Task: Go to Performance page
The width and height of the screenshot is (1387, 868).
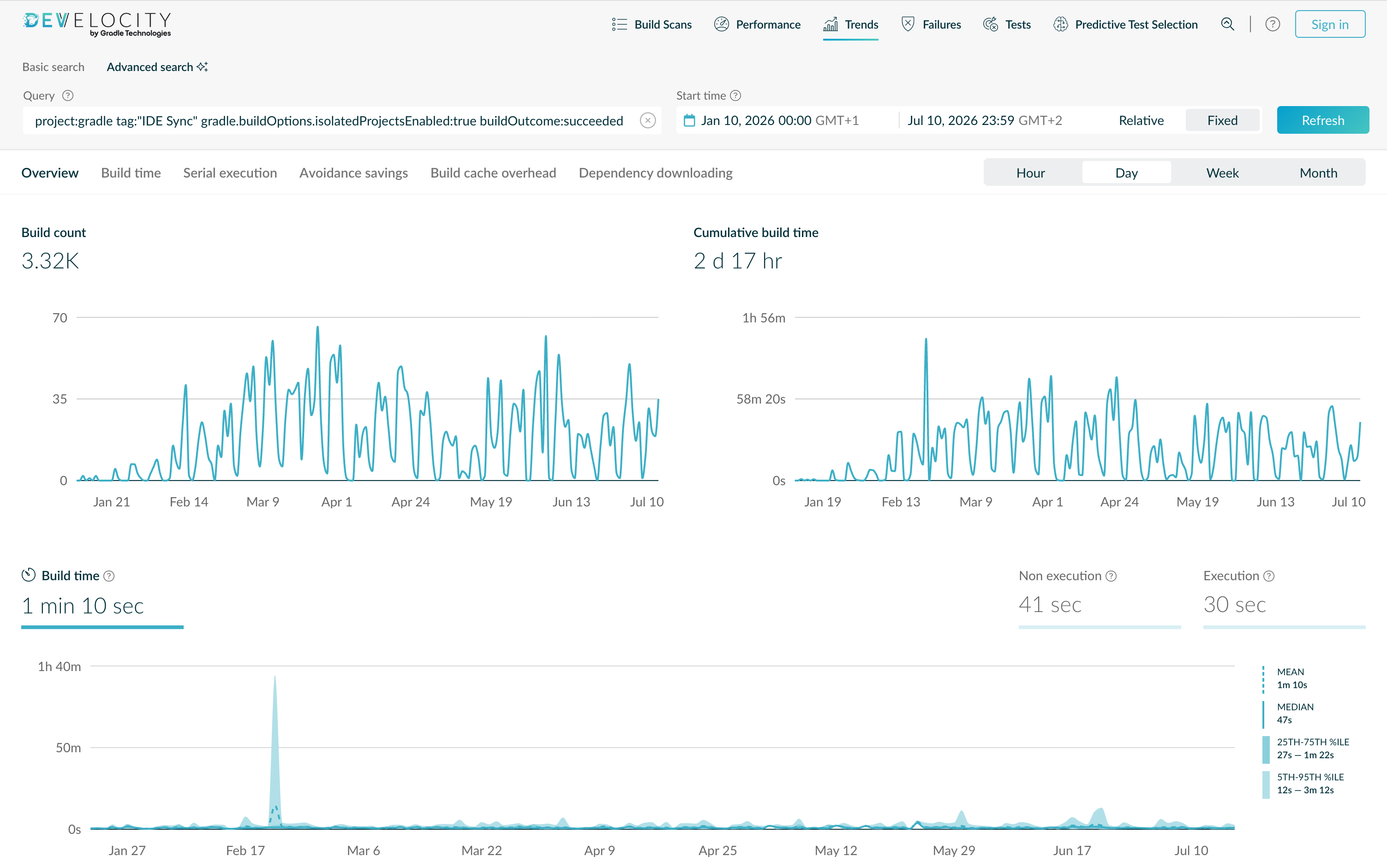Action: (757, 24)
